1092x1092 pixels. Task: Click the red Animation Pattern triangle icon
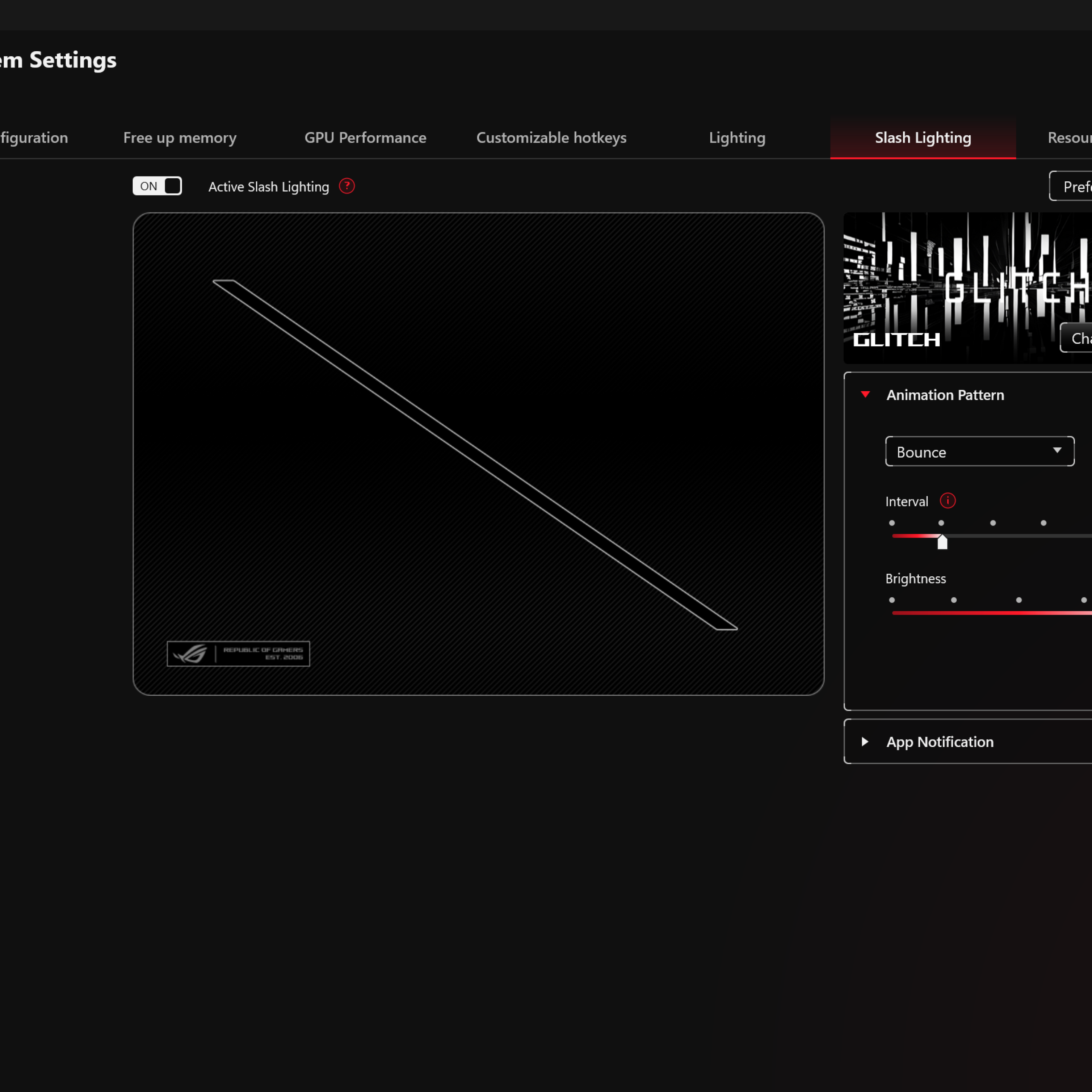tap(865, 395)
